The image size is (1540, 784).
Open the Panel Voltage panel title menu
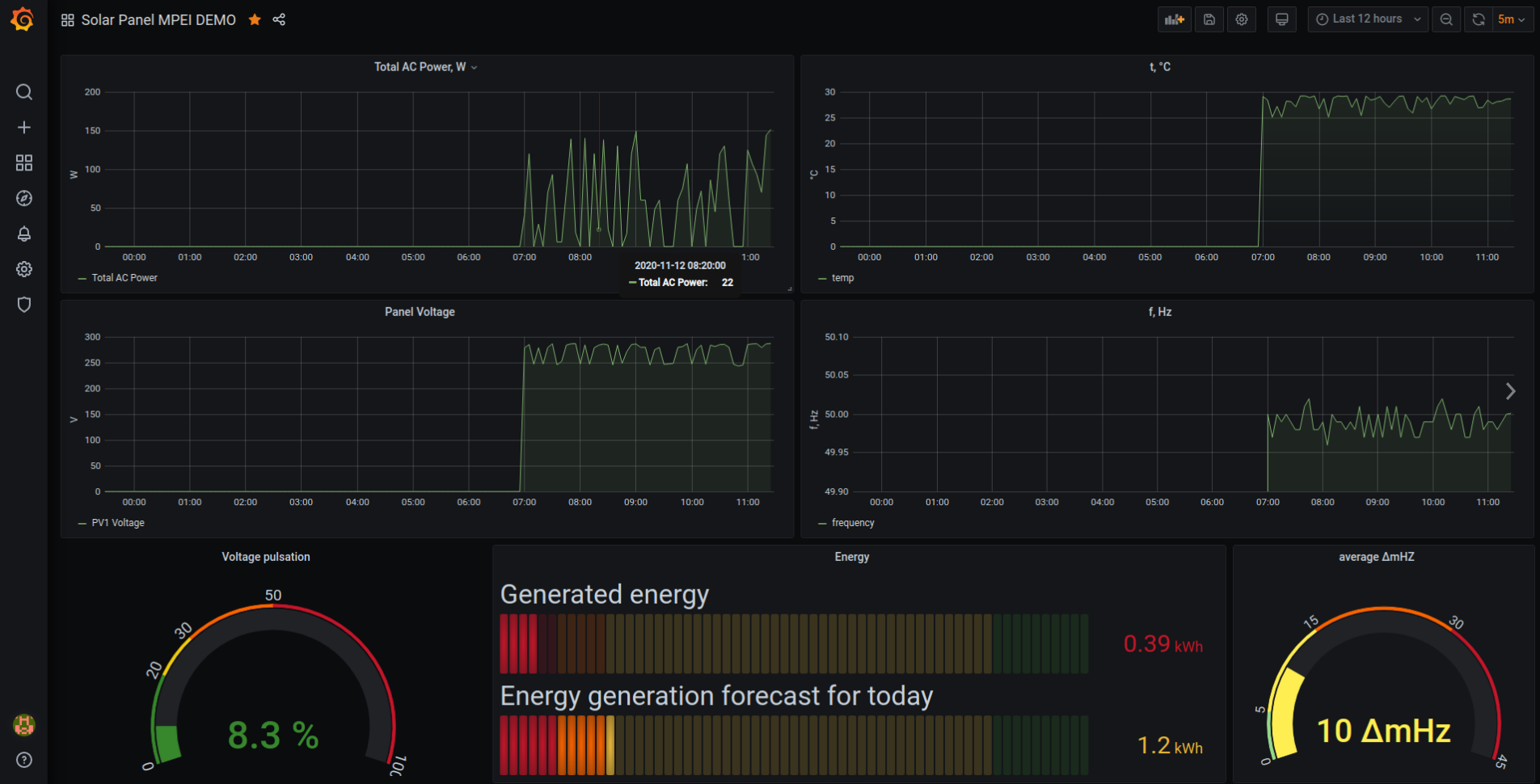tap(420, 312)
